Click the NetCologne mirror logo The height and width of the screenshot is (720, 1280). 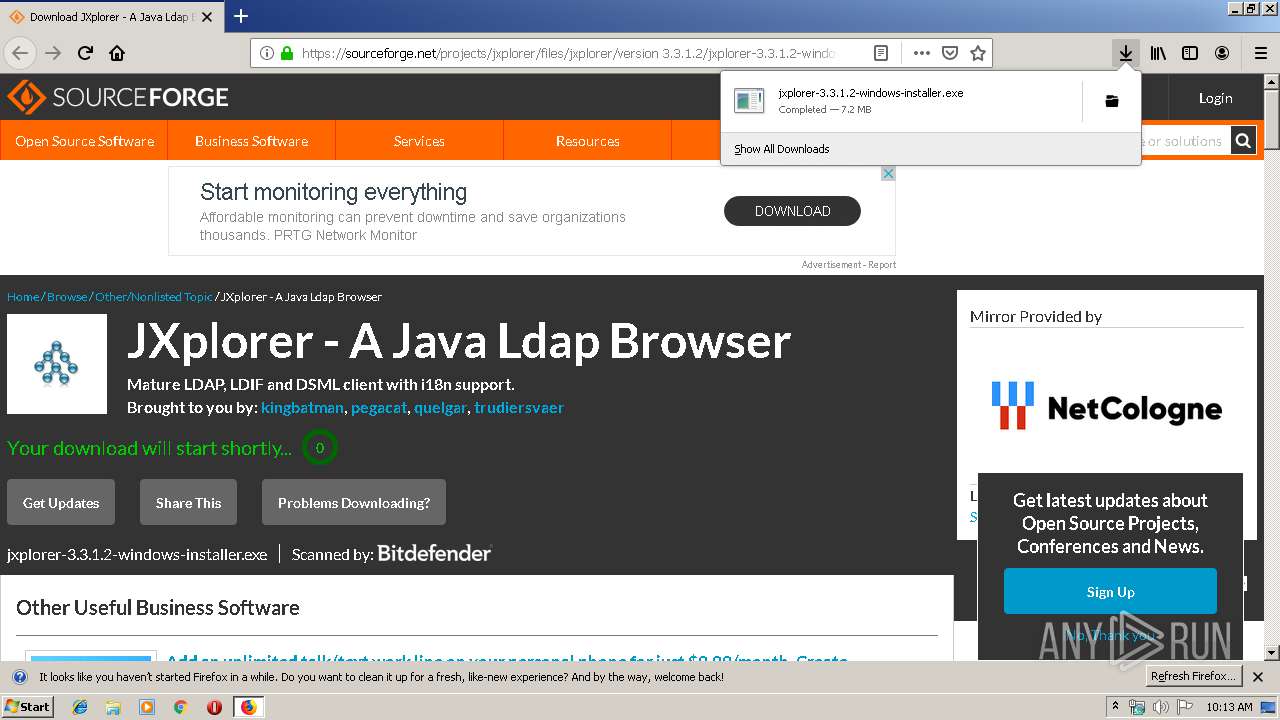tap(1106, 406)
